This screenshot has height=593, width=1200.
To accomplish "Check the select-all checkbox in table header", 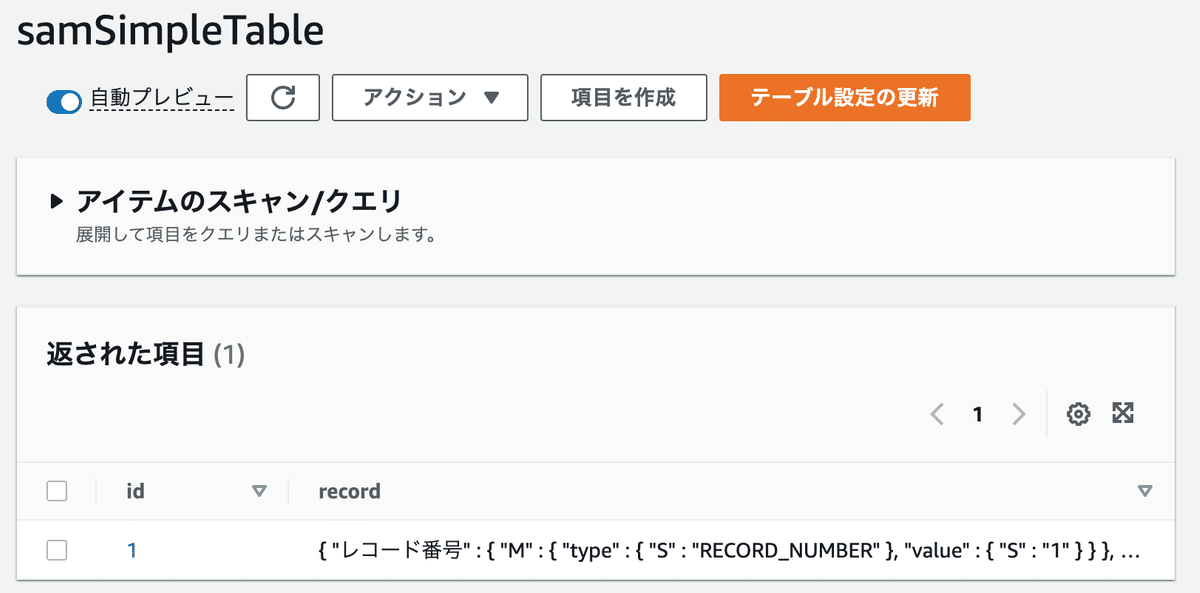I will click(x=57, y=491).
